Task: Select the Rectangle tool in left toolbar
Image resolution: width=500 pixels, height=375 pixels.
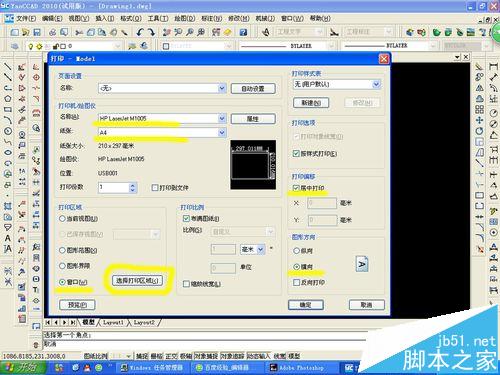Action: pos(7,109)
